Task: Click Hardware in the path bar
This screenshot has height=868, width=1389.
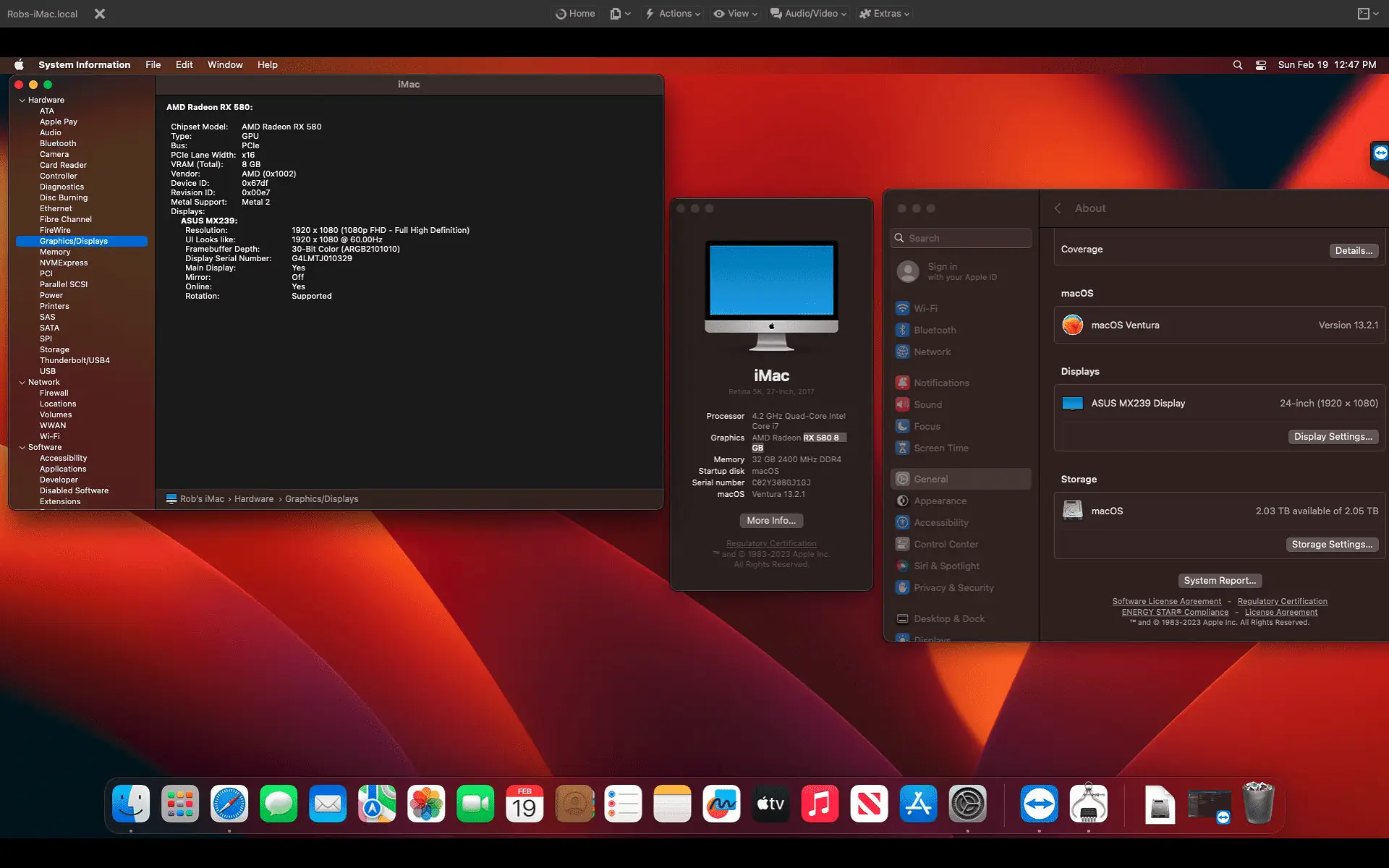Action: coord(254,499)
